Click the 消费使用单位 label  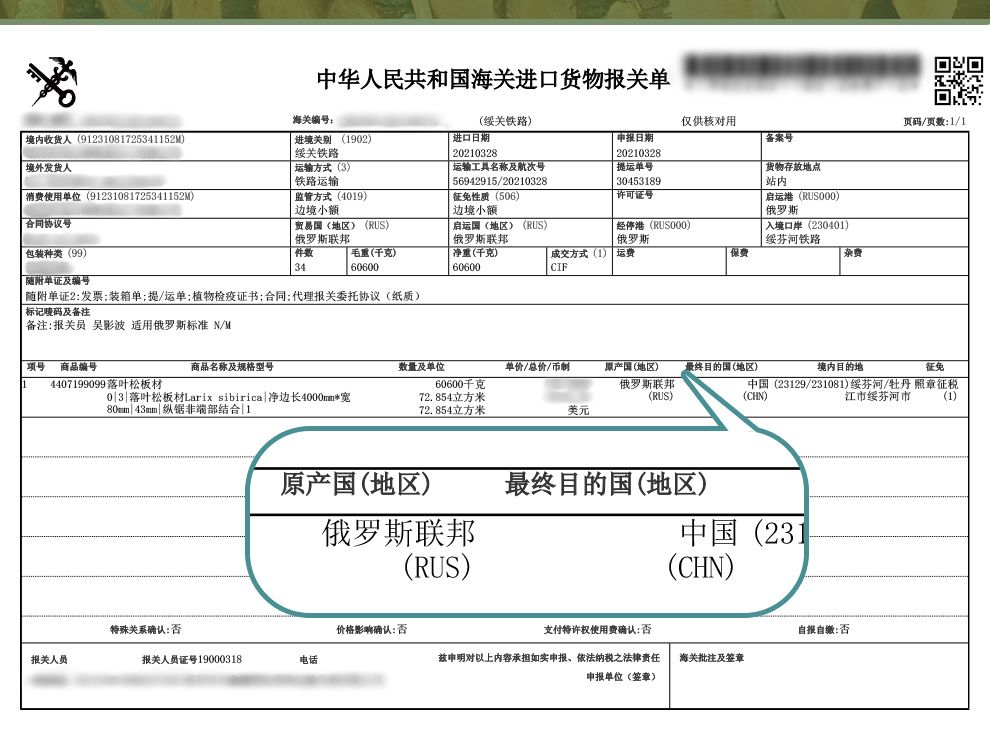coord(54,197)
